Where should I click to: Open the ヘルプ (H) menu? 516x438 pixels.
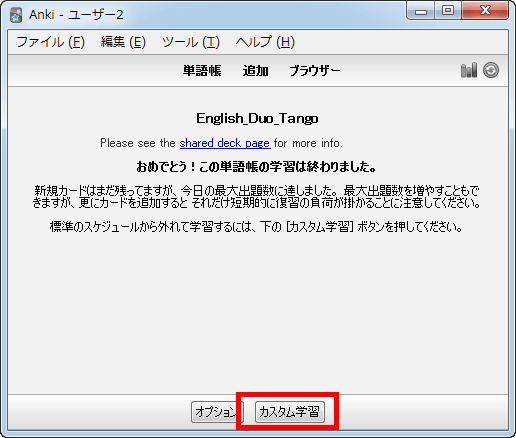coord(265,42)
